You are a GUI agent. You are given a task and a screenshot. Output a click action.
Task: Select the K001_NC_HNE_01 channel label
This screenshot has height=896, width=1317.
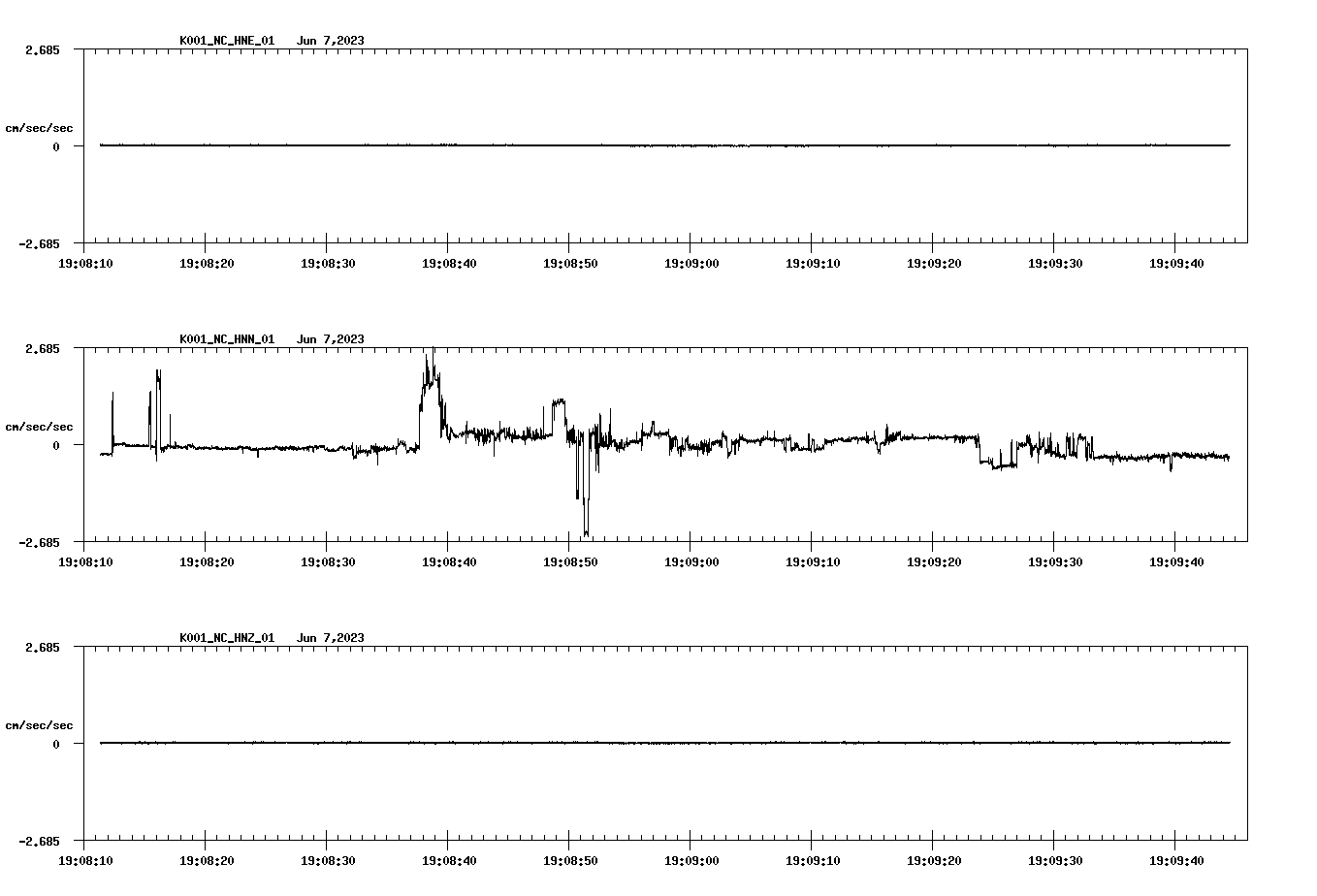pyautogui.click(x=225, y=42)
